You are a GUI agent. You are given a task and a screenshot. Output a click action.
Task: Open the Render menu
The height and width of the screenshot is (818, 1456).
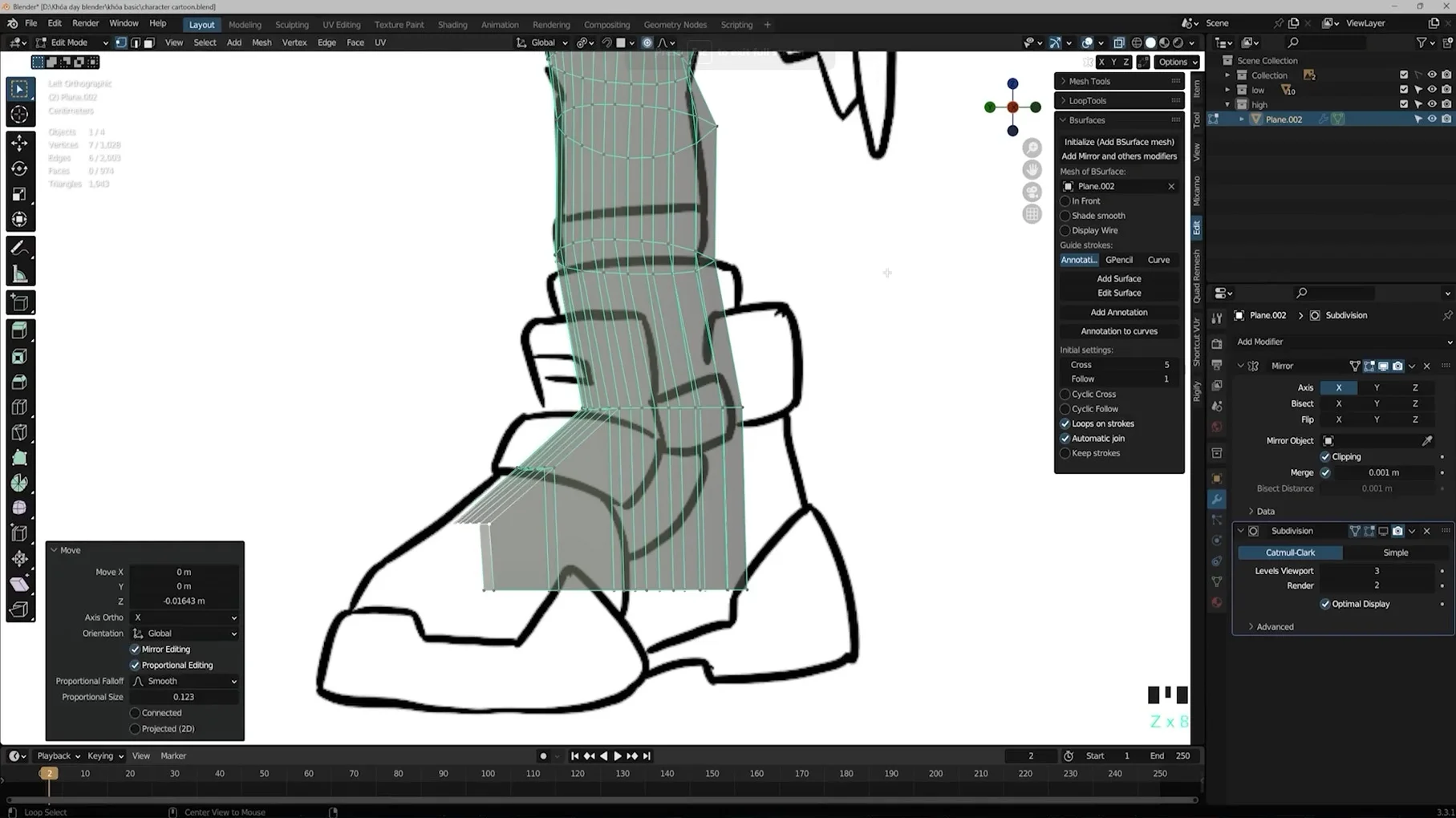coord(85,24)
